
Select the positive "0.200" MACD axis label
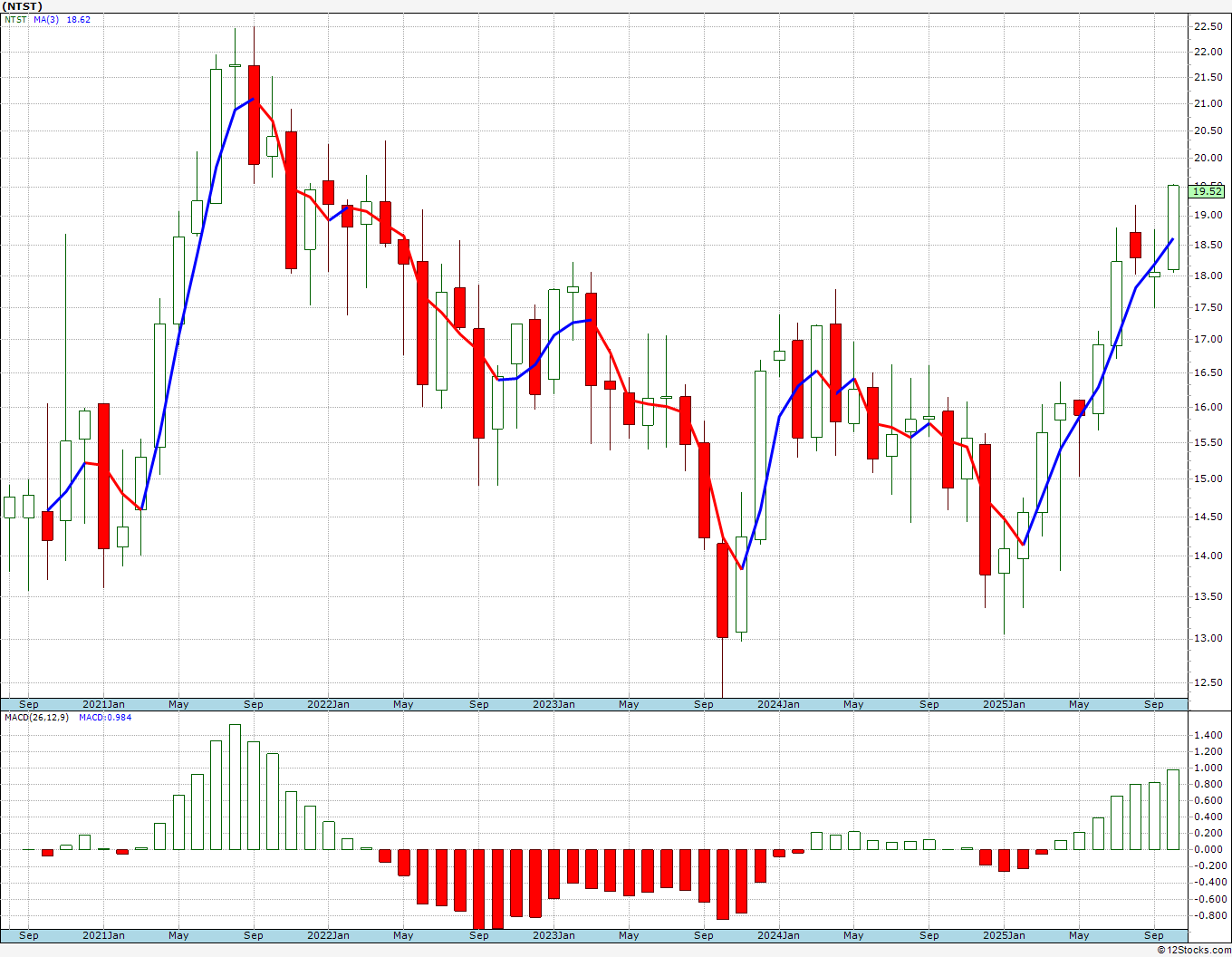coord(1208,833)
